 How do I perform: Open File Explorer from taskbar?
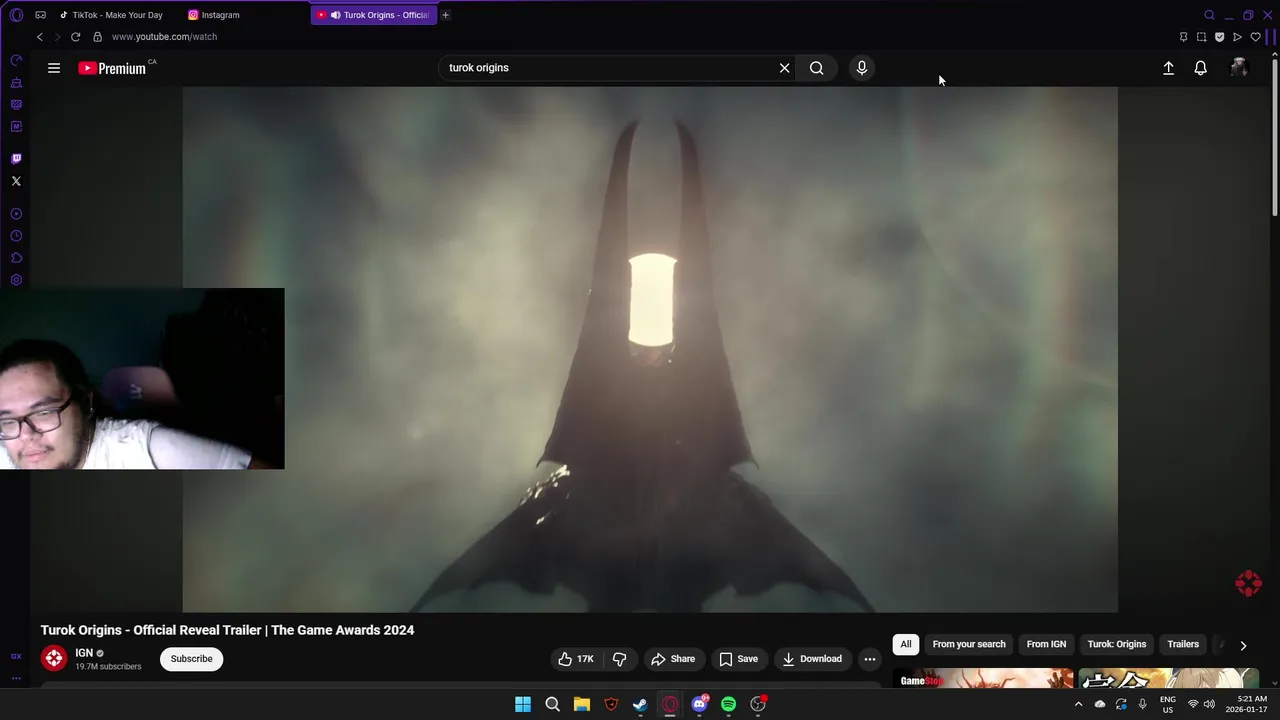(x=582, y=704)
